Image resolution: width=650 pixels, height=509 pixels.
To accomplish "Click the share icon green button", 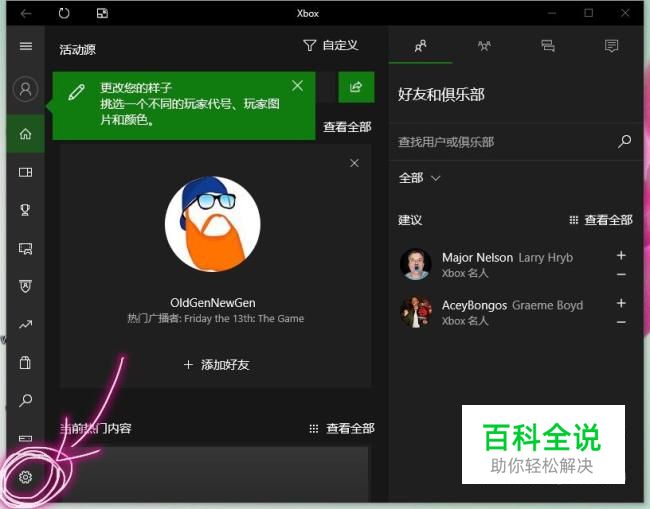I will pyautogui.click(x=356, y=87).
